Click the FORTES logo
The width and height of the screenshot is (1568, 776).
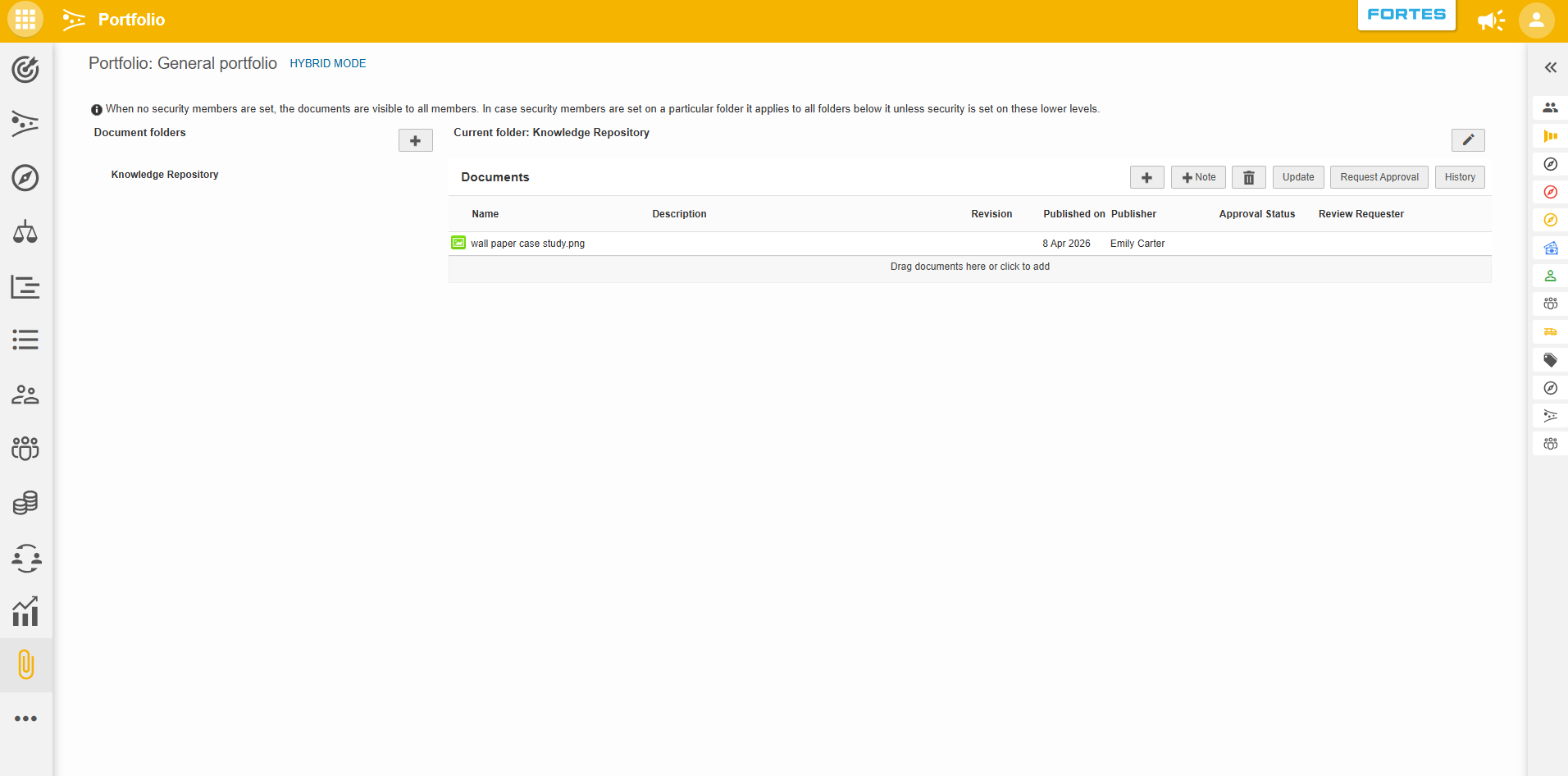coord(1406,15)
